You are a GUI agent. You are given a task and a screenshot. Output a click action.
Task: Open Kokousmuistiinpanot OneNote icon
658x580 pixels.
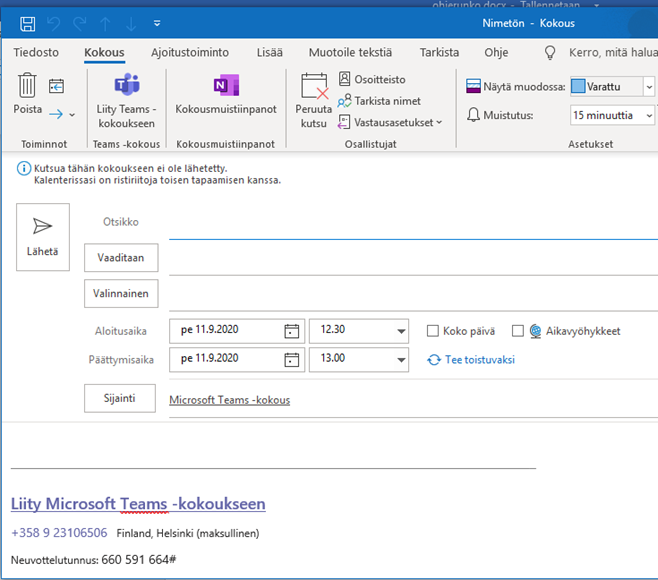pos(226,85)
